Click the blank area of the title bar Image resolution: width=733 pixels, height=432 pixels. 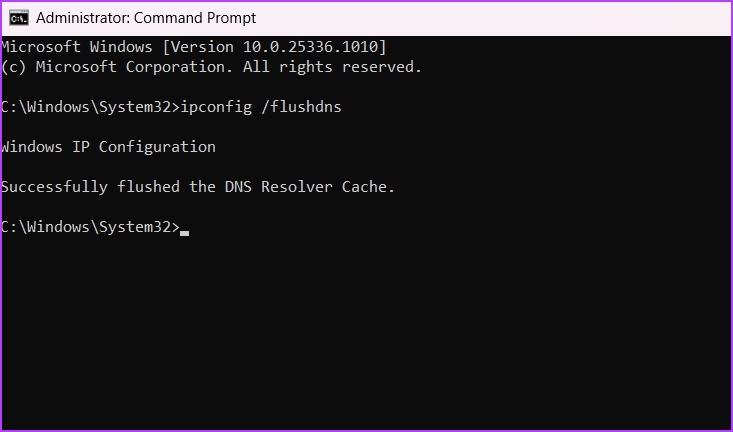click(x=491, y=18)
